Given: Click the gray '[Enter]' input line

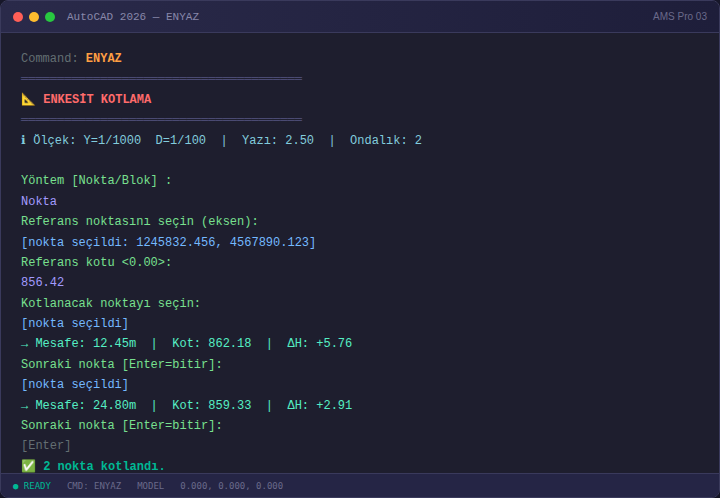Looking at the screenshot, I should 46,445.
